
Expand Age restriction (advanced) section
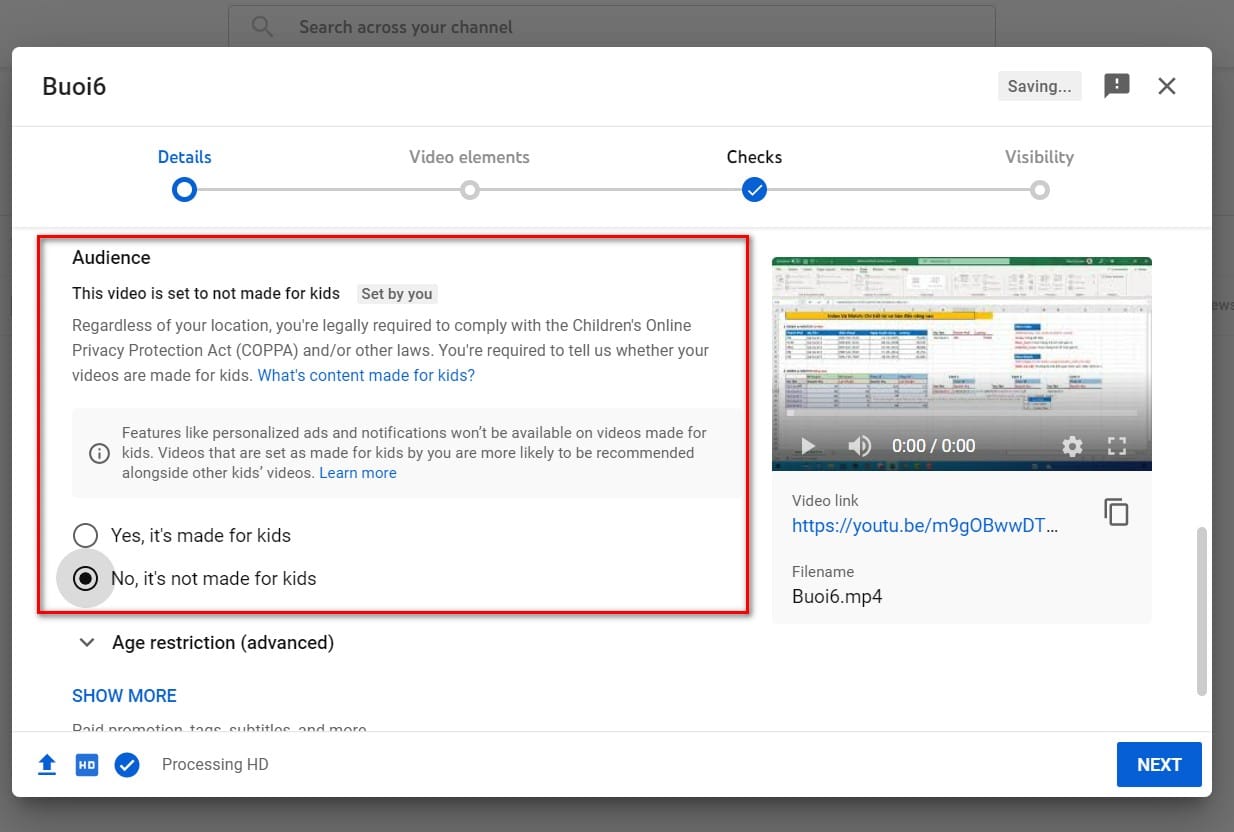(206, 643)
